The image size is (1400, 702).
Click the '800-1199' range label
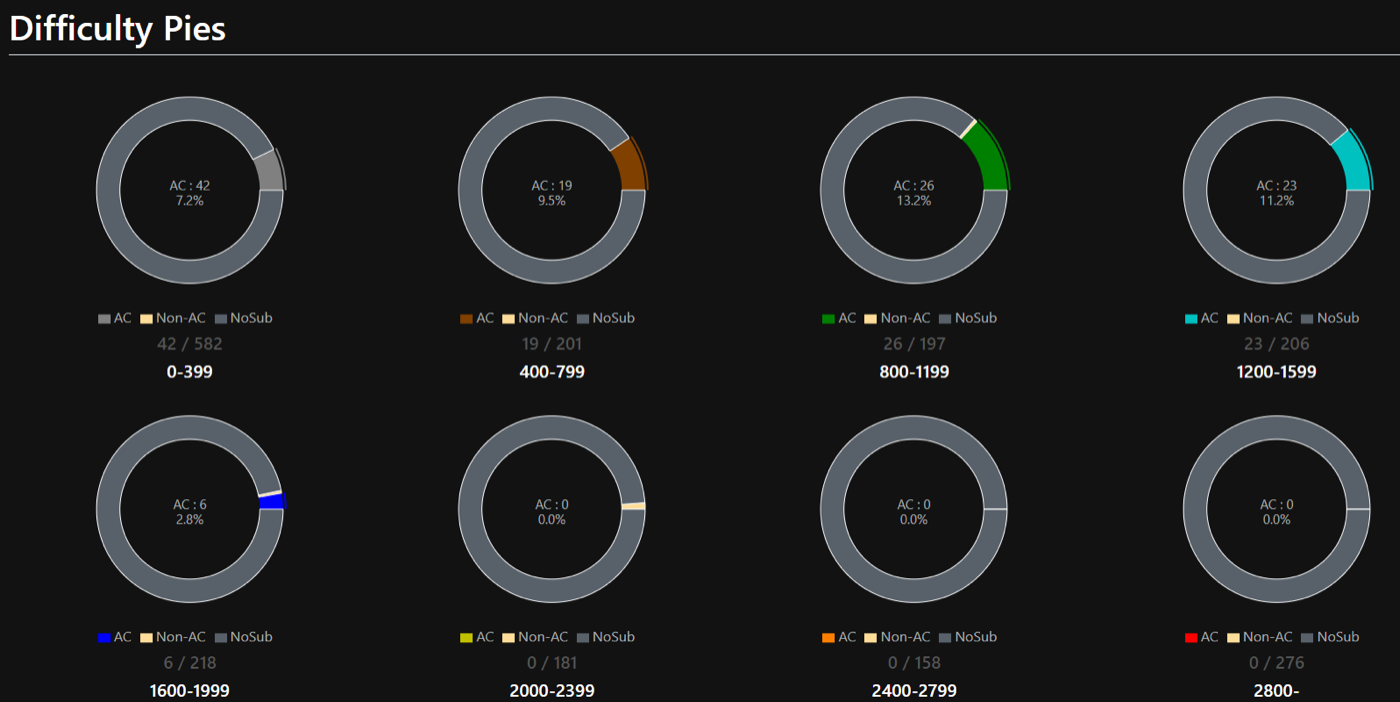click(914, 372)
